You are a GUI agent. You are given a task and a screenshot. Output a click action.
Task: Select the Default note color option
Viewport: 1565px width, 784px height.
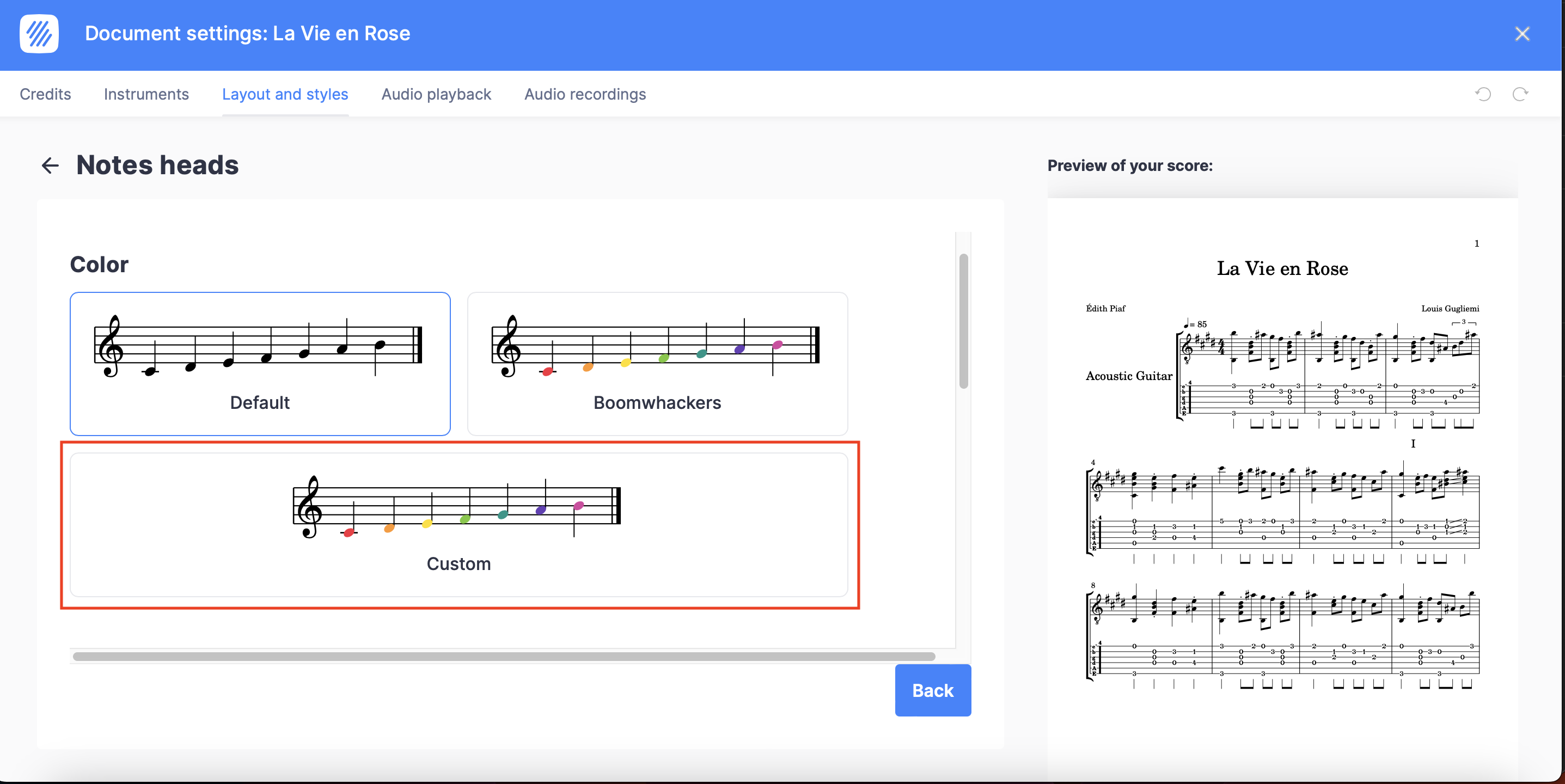click(260, 363)
